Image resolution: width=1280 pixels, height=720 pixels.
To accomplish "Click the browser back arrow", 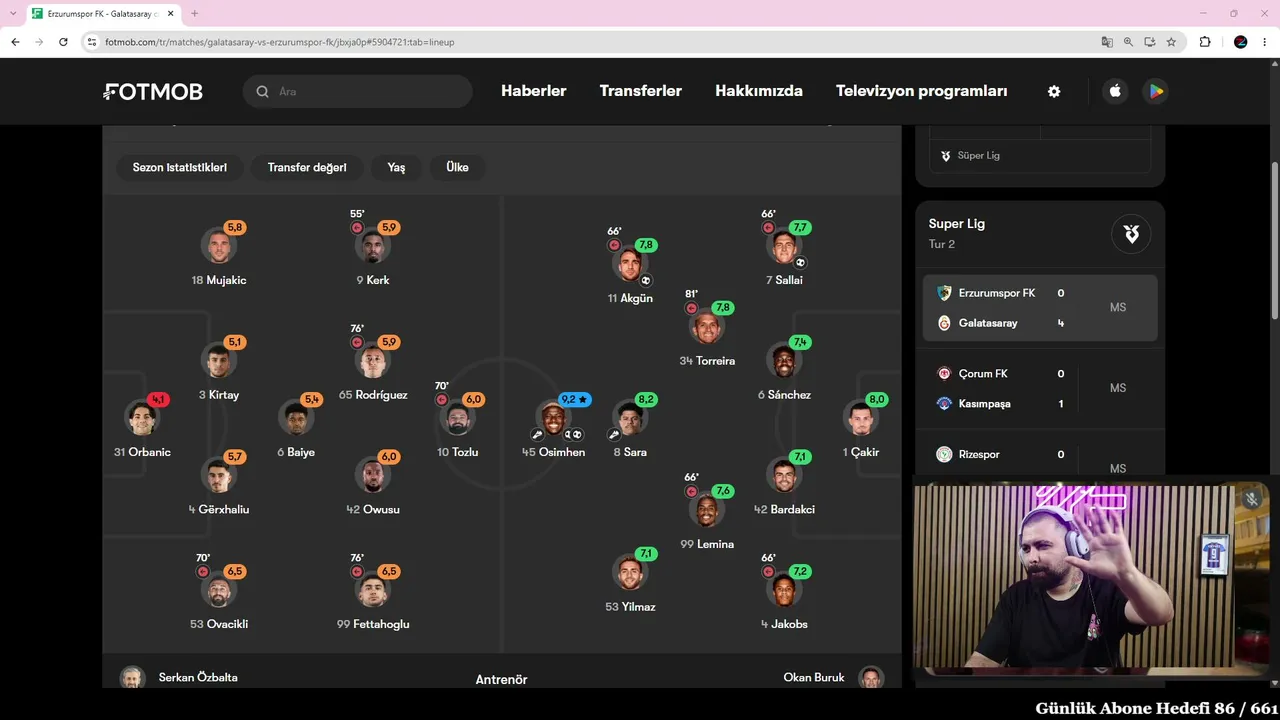I will 15,42.
